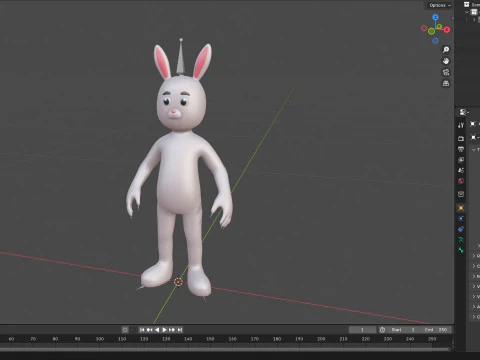Play the animation forward
This screenshot has height=360, width=480.
(x=164, y=330)
